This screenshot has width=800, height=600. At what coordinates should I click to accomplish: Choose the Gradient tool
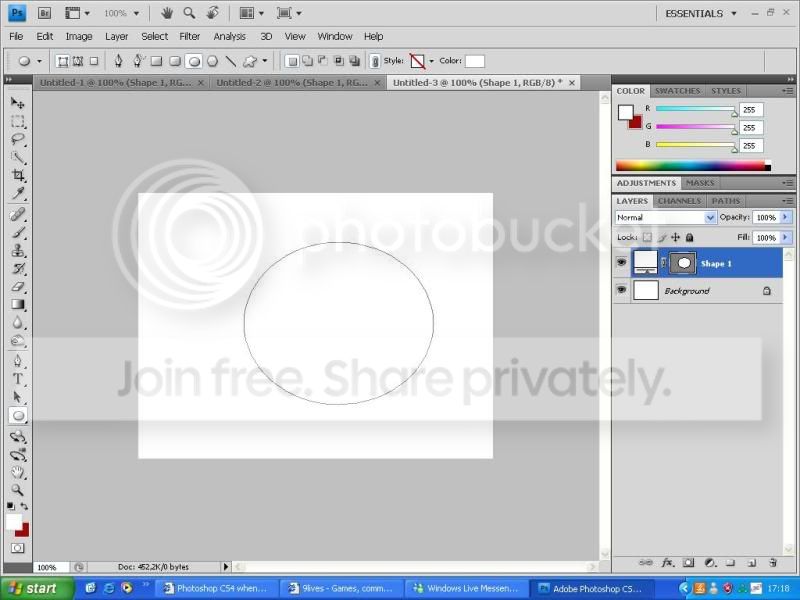point(18,305)
